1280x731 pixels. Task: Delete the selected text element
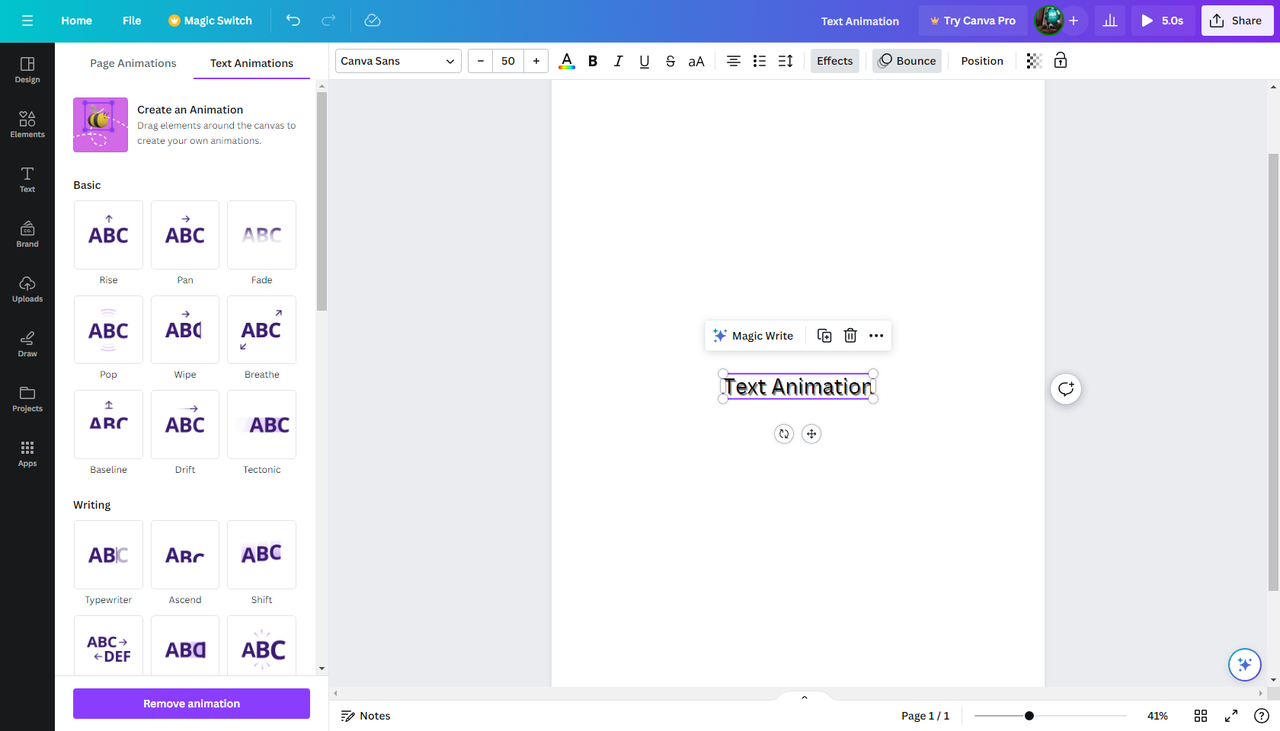(849, 335)
